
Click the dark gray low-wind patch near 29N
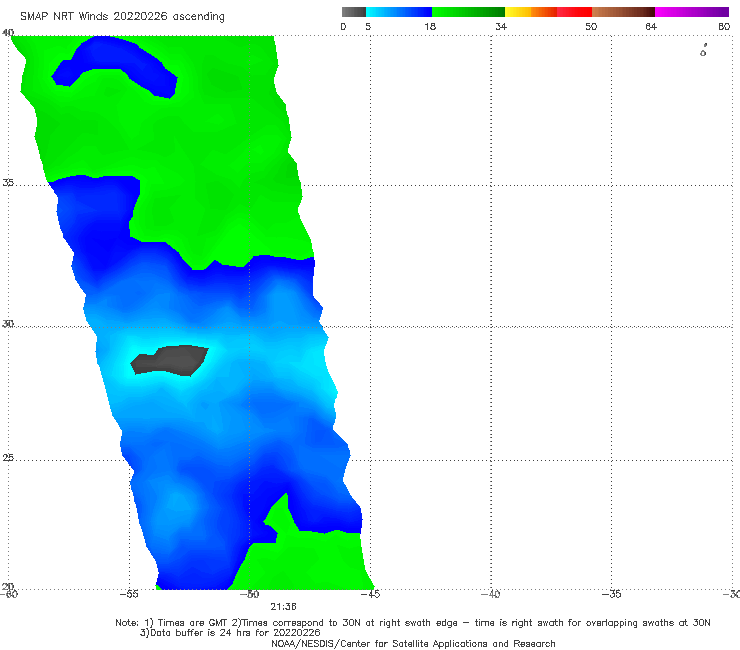(x=169, y=360)
